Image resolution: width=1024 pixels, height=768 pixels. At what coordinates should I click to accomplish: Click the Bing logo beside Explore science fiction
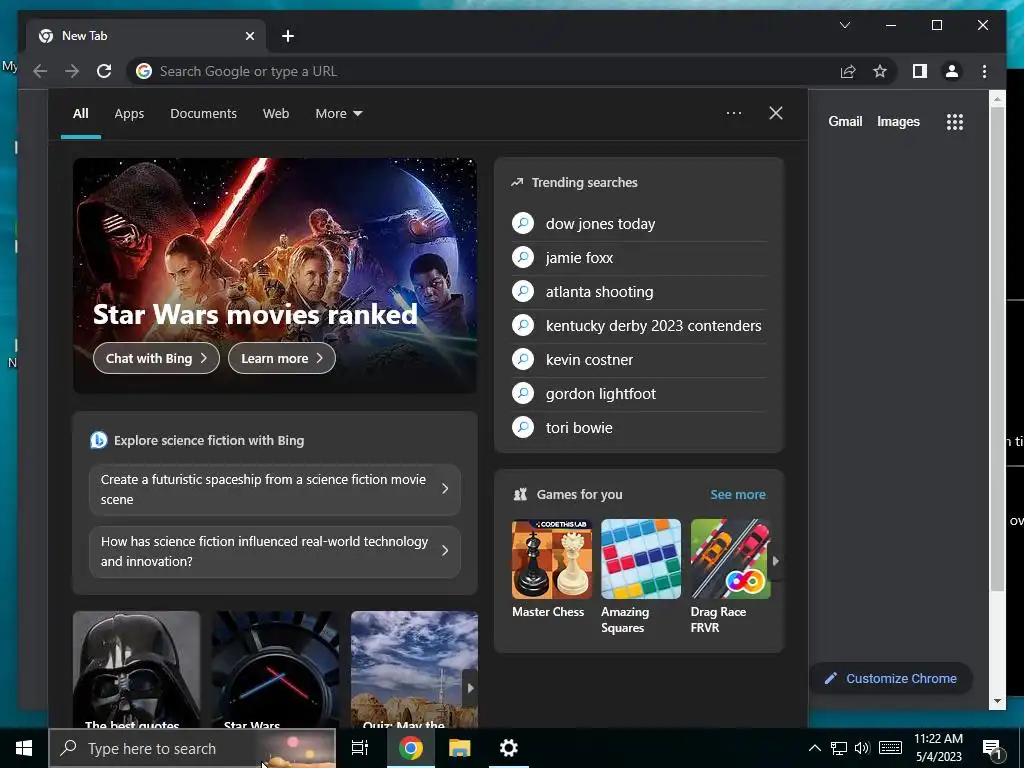[99, 440]
